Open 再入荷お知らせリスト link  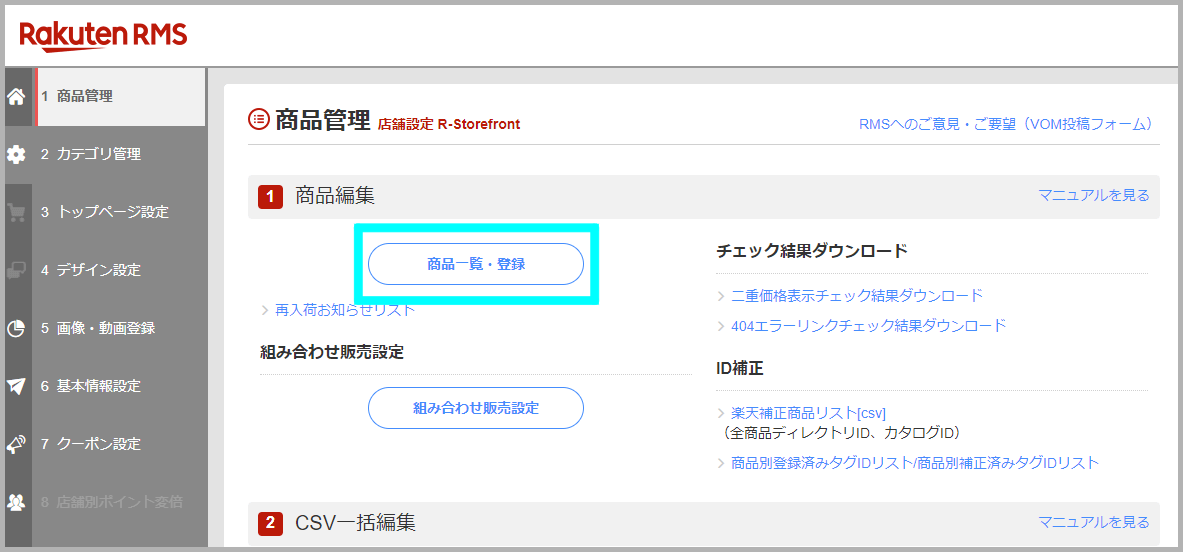click(x=345, y=310)
